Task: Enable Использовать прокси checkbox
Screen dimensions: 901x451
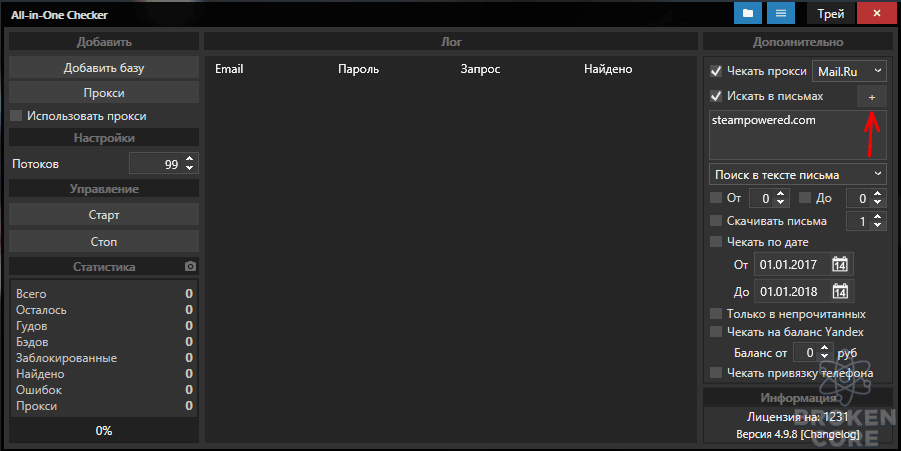Action: tap(16, 115)
